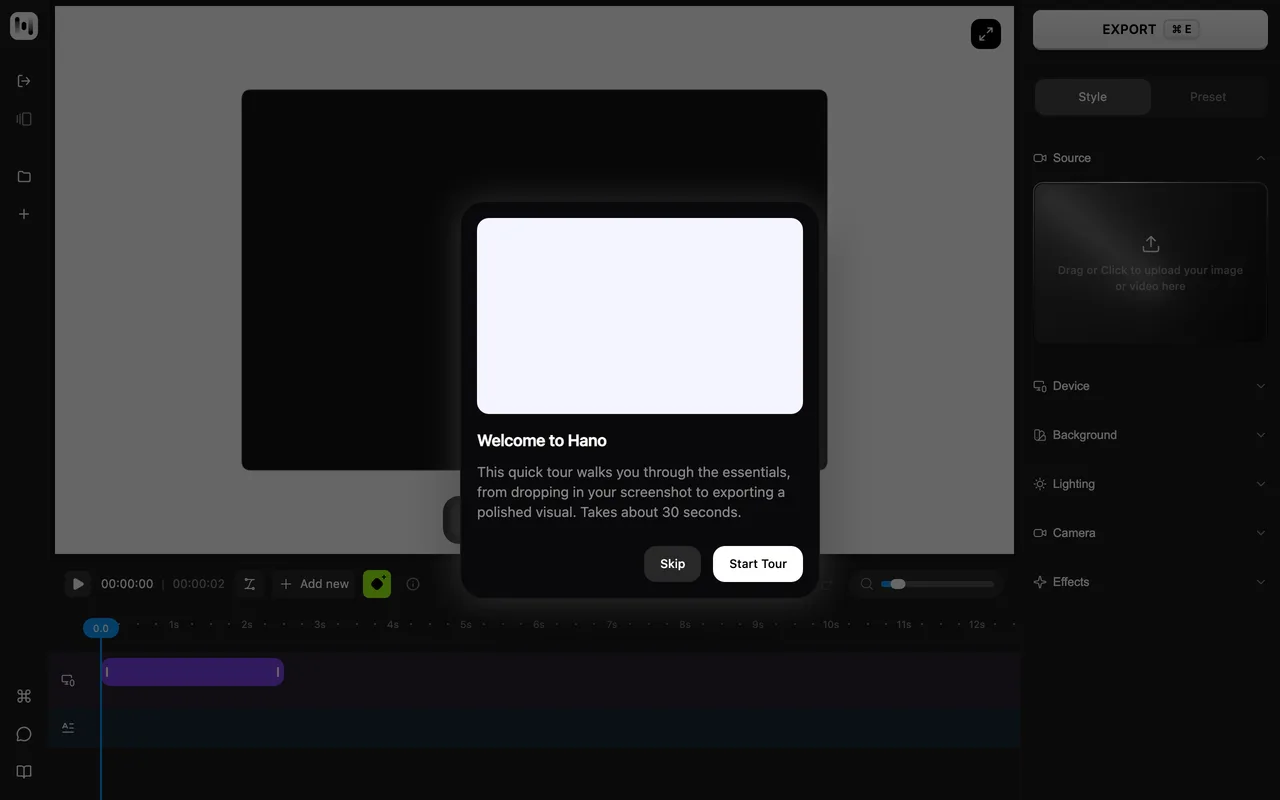Click the text track icon in timeline
The width and height of the screenshot is (1280, 800).
point(68,727)
